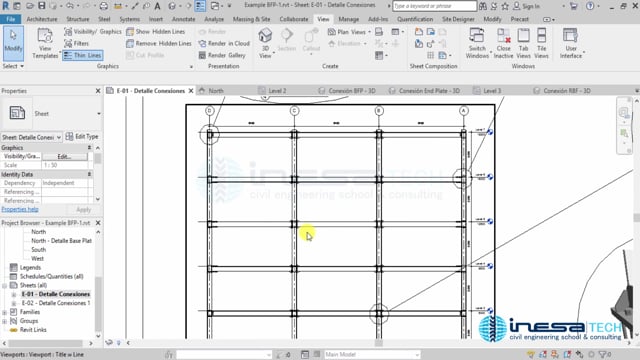Screen dimensions: 640x360
Task: Switch to Conexión End Plate - 3D tab
Action: coord(429,91)
